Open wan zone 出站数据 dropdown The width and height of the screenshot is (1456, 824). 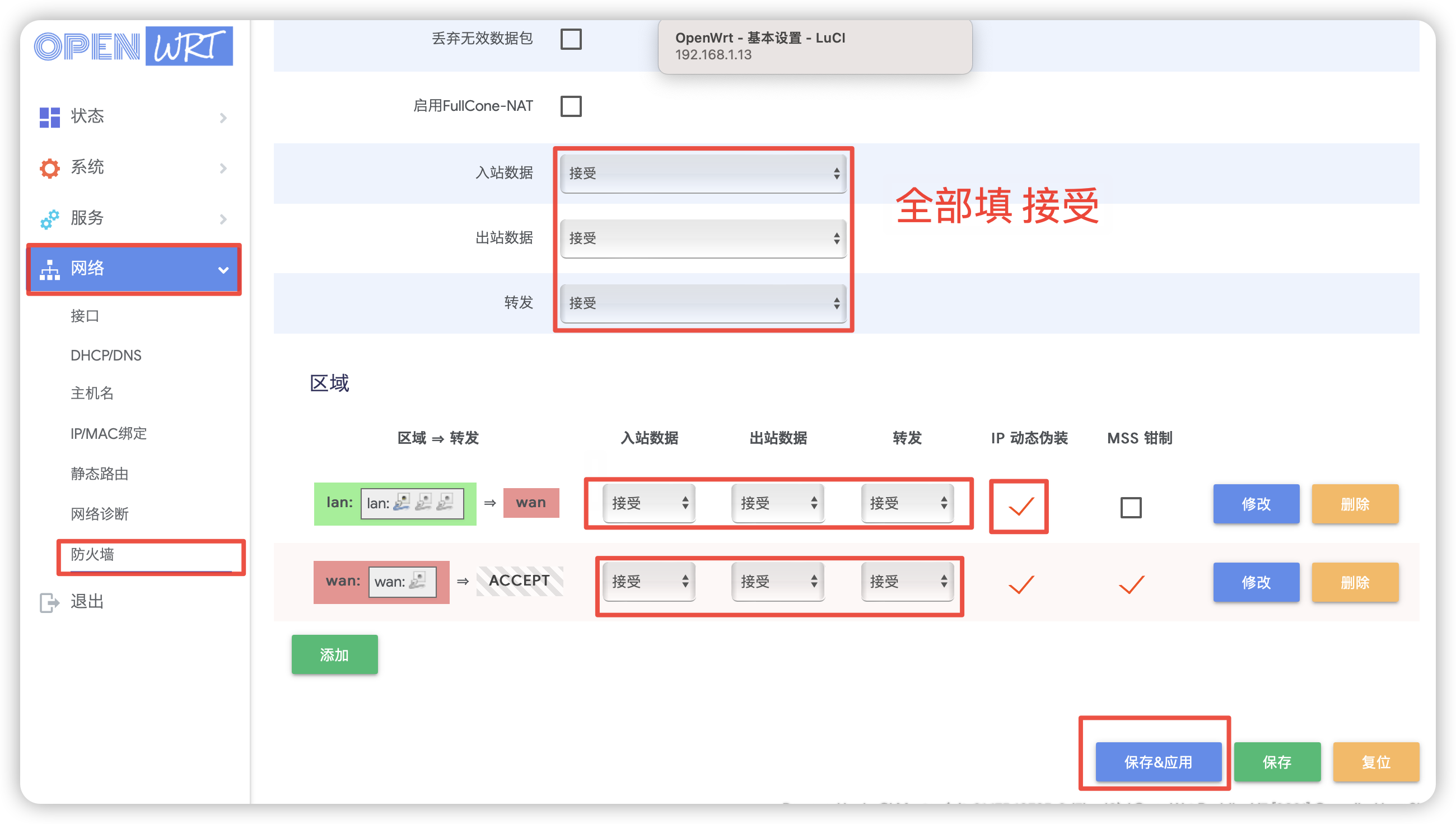777,580
